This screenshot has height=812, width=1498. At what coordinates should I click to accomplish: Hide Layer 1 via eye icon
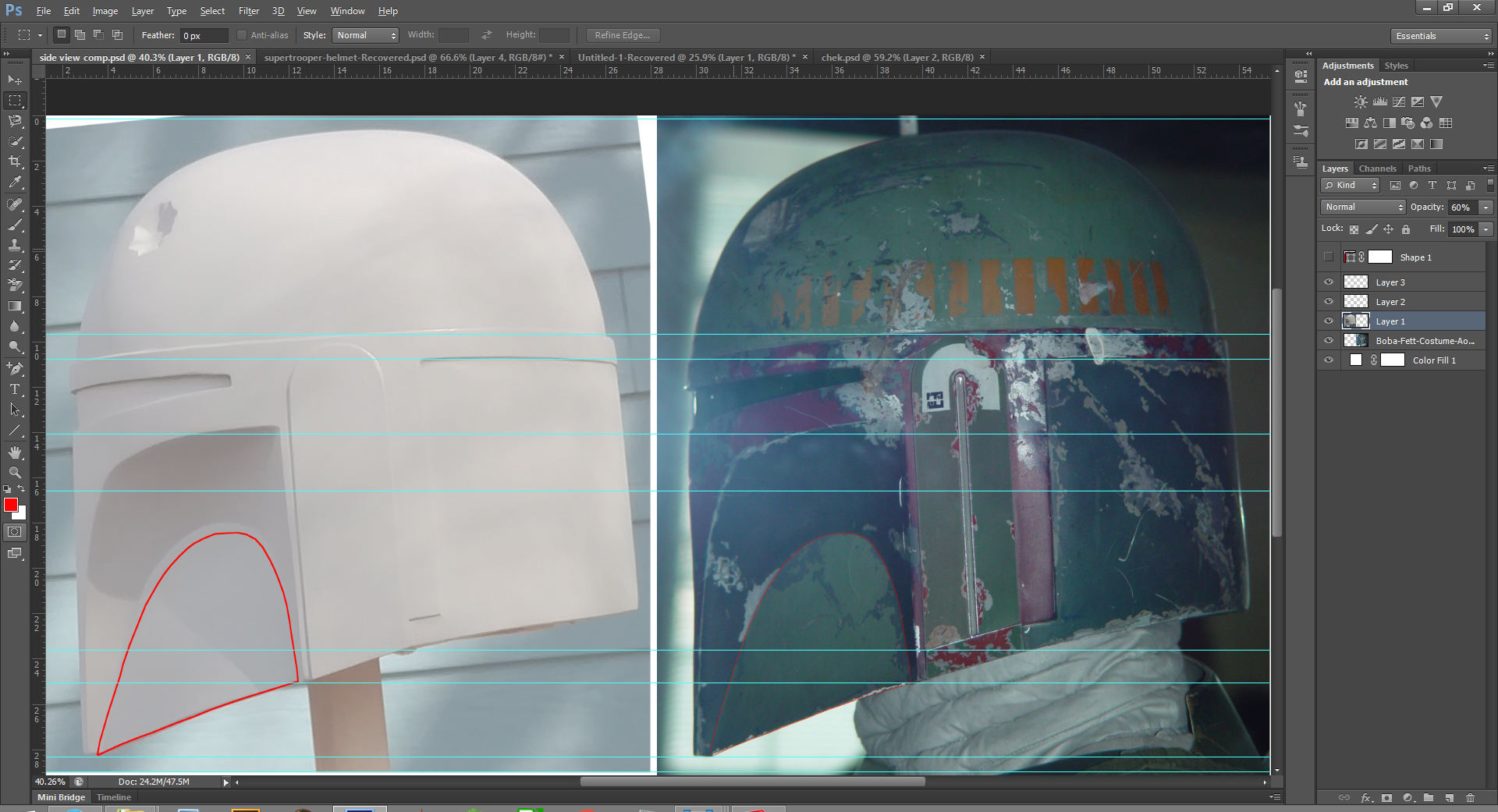[x=1329, y=321]
